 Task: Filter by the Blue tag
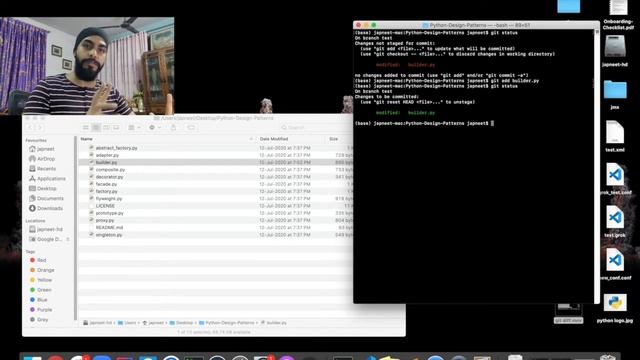pyautogui.click(x=39, y=300)
